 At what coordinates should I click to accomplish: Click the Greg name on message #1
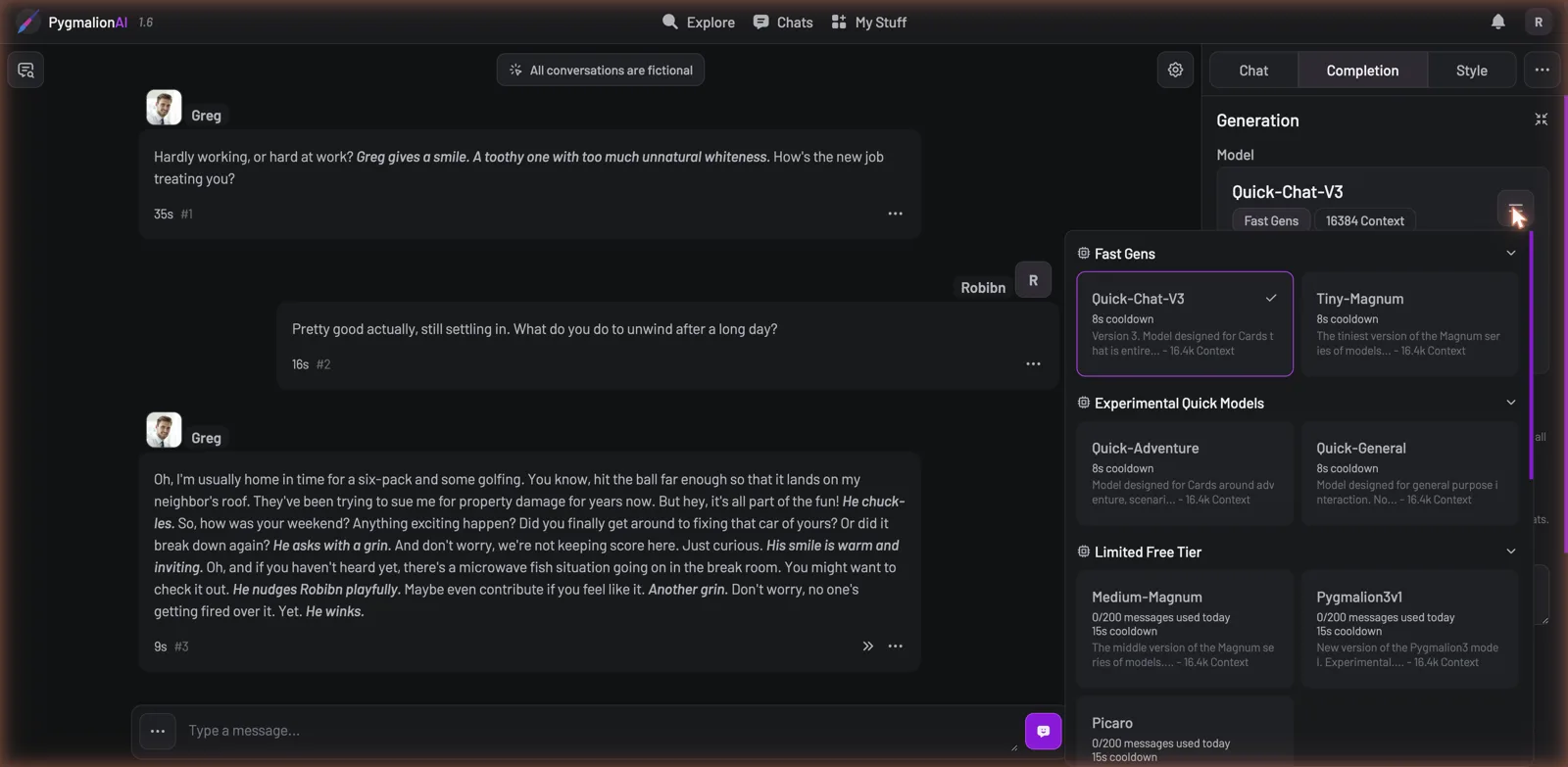[206, 116]
